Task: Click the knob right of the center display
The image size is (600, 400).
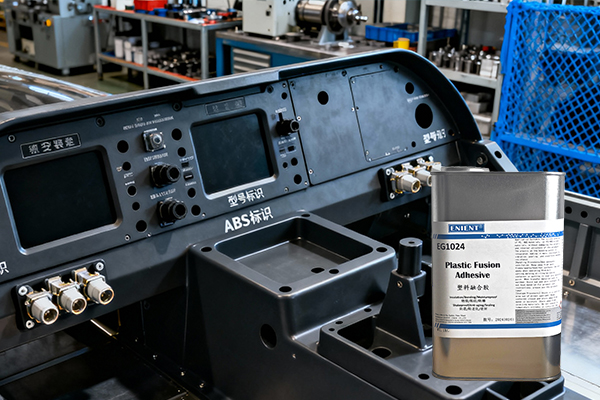Action: [x=287, y=127]
